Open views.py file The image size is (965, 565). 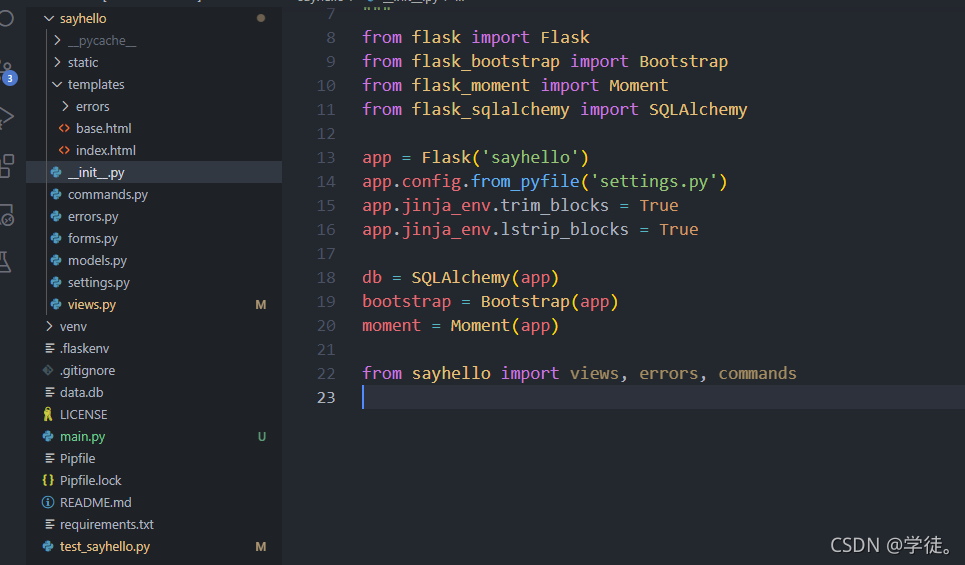pyautogui.click(x=92, y=305)
